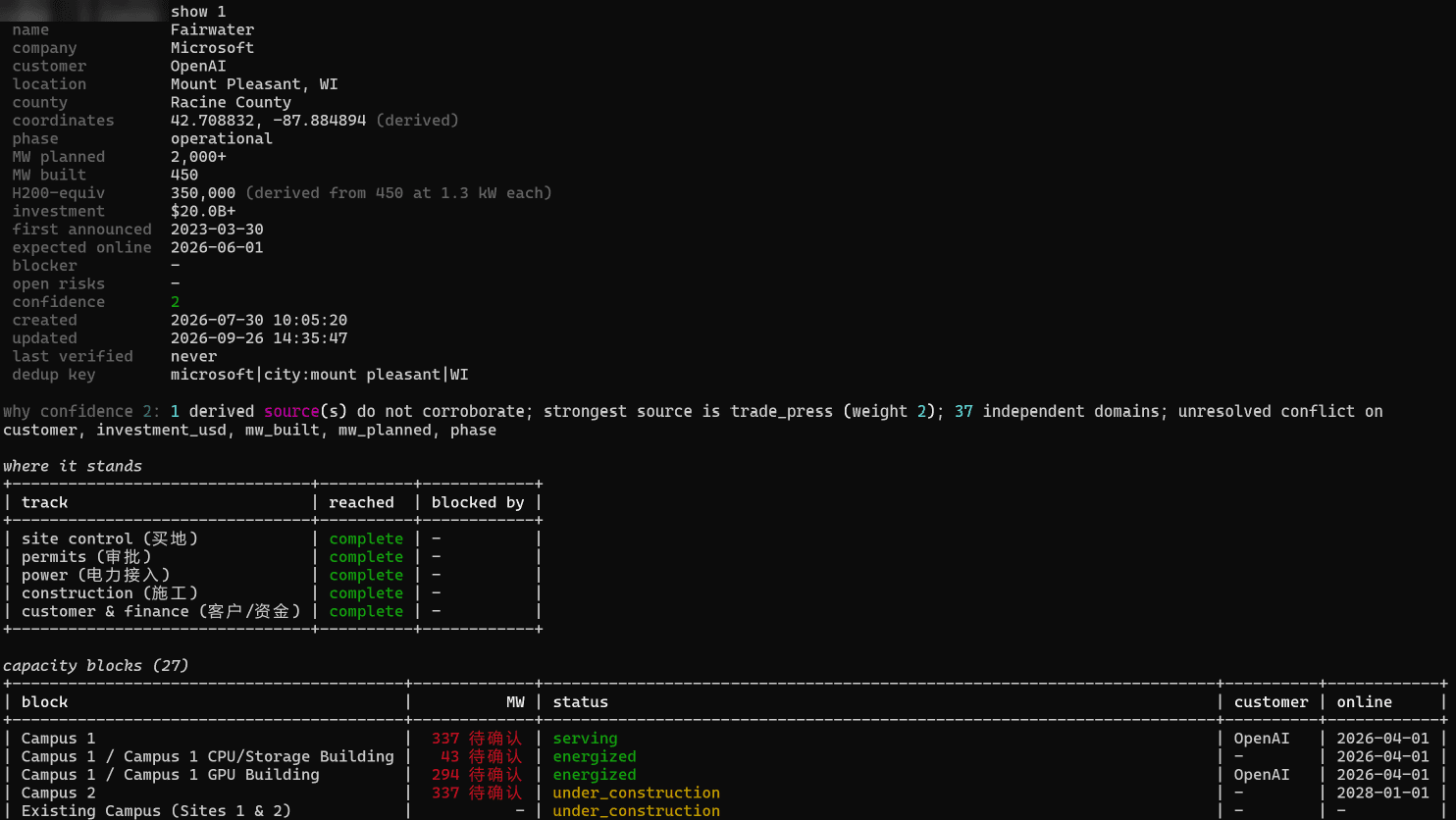Click the 'capacity blocks (27)' heading
This screenshot has width=1456, height=820.
(96, 666)
